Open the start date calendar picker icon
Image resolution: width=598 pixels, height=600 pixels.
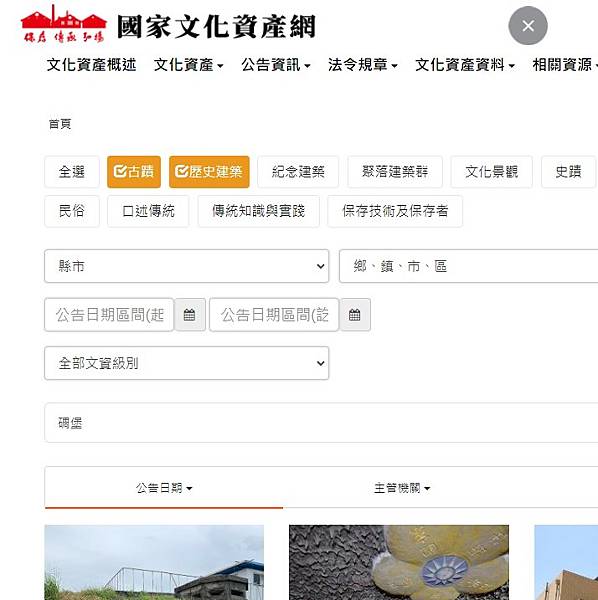click(189, 315)
